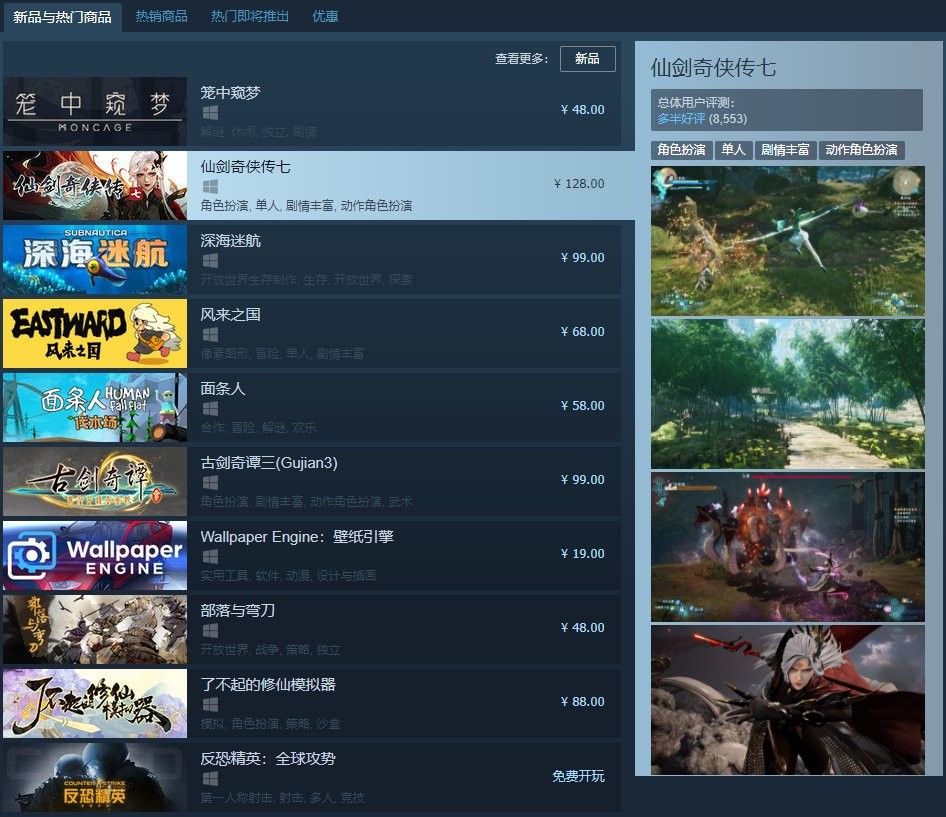The height and width of the screenshot is (817, 946).
Task: Select the 了不起的修仙模拟器 title
Action: coord(268,685)
